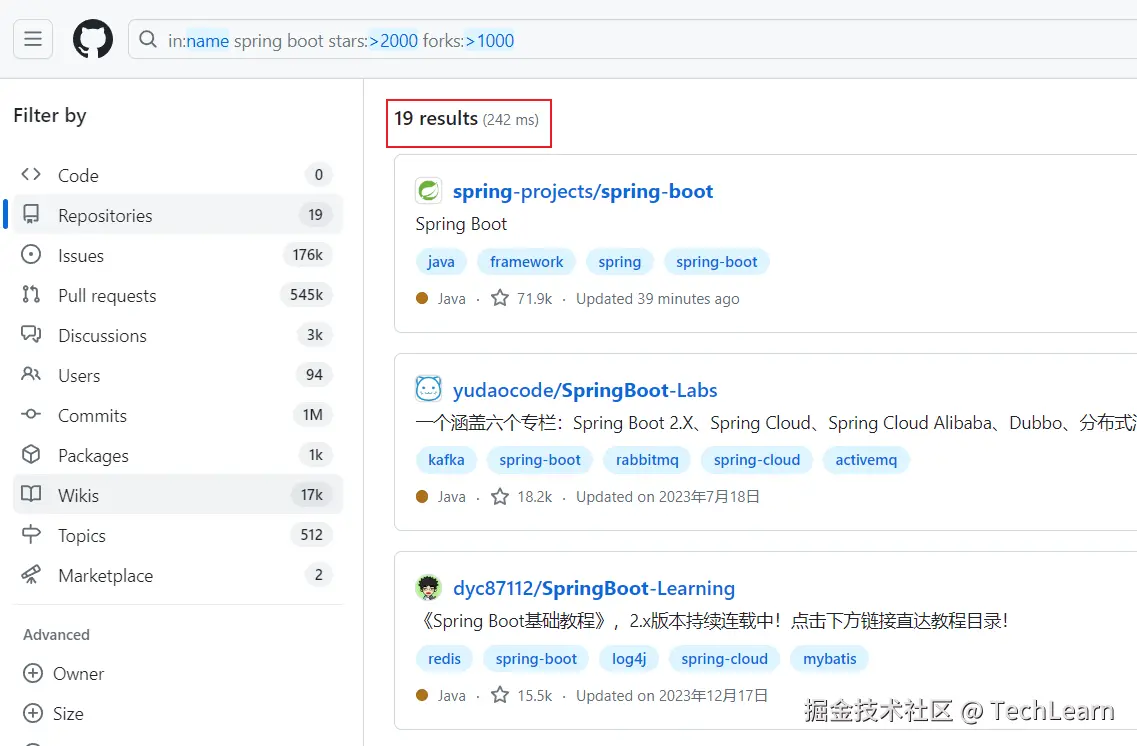Click the Packages box icon
Screen dimensions: 1137x746
(x=31, y=455)
